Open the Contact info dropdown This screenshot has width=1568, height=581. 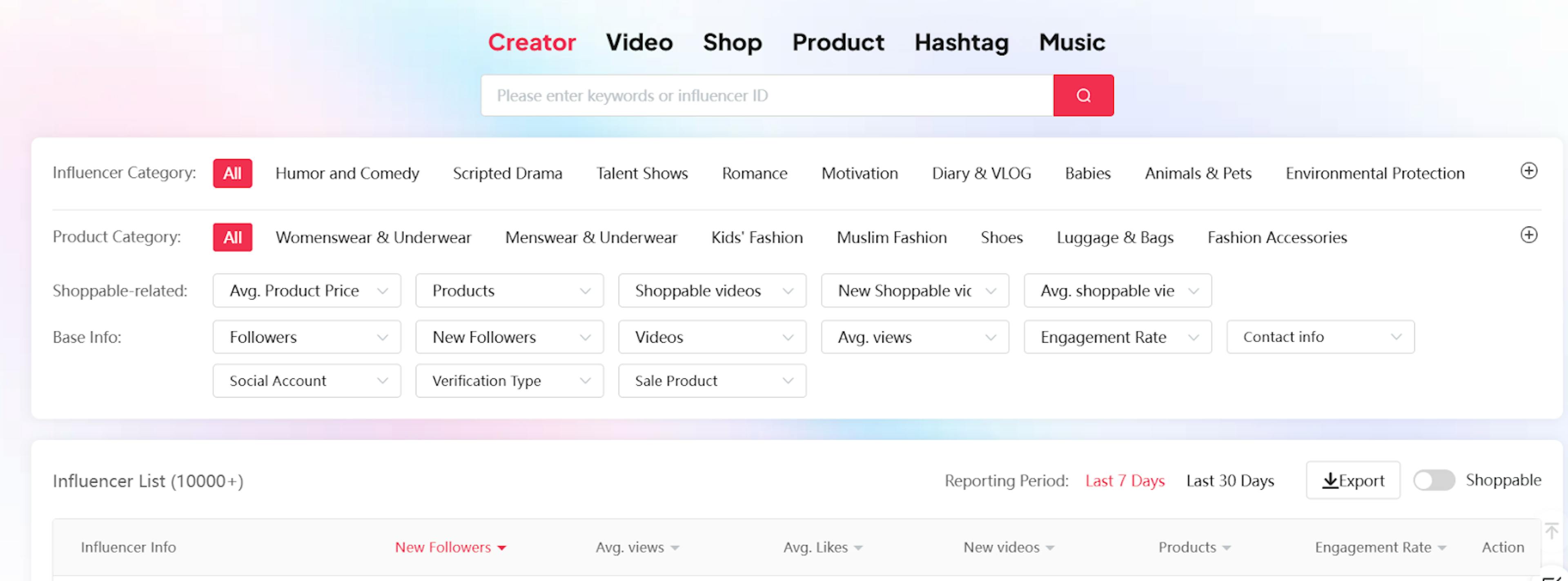click(1320, 336)
